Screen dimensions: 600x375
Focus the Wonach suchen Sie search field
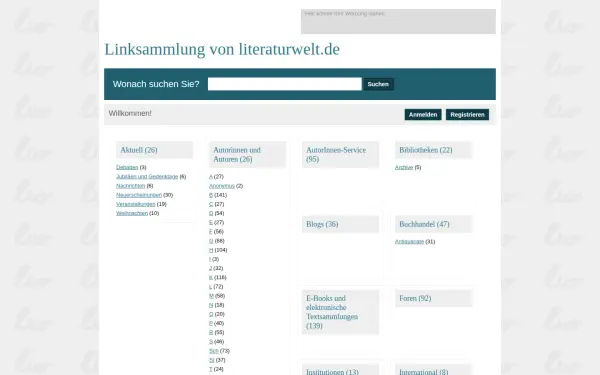pos(285,84)
